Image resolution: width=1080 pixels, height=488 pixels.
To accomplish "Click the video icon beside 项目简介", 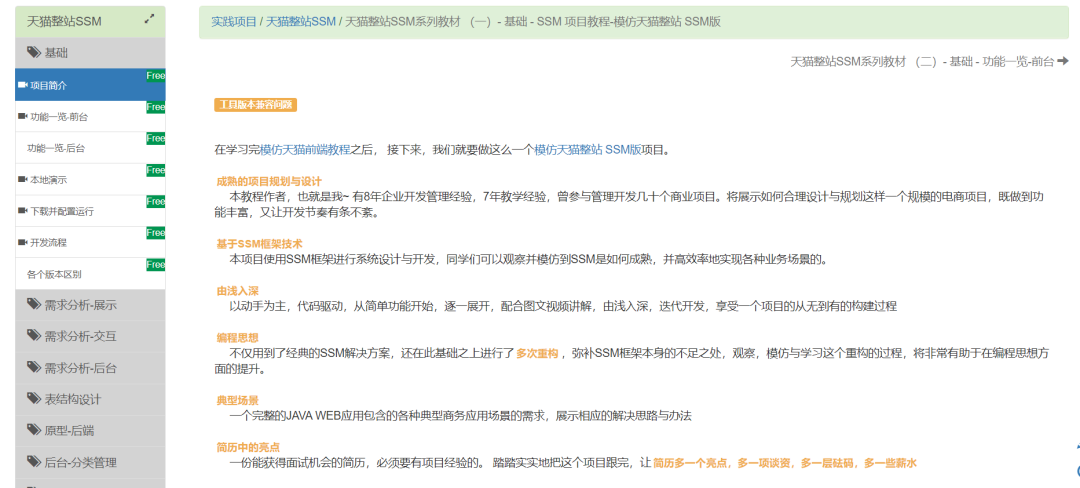I will click(22, 85).
